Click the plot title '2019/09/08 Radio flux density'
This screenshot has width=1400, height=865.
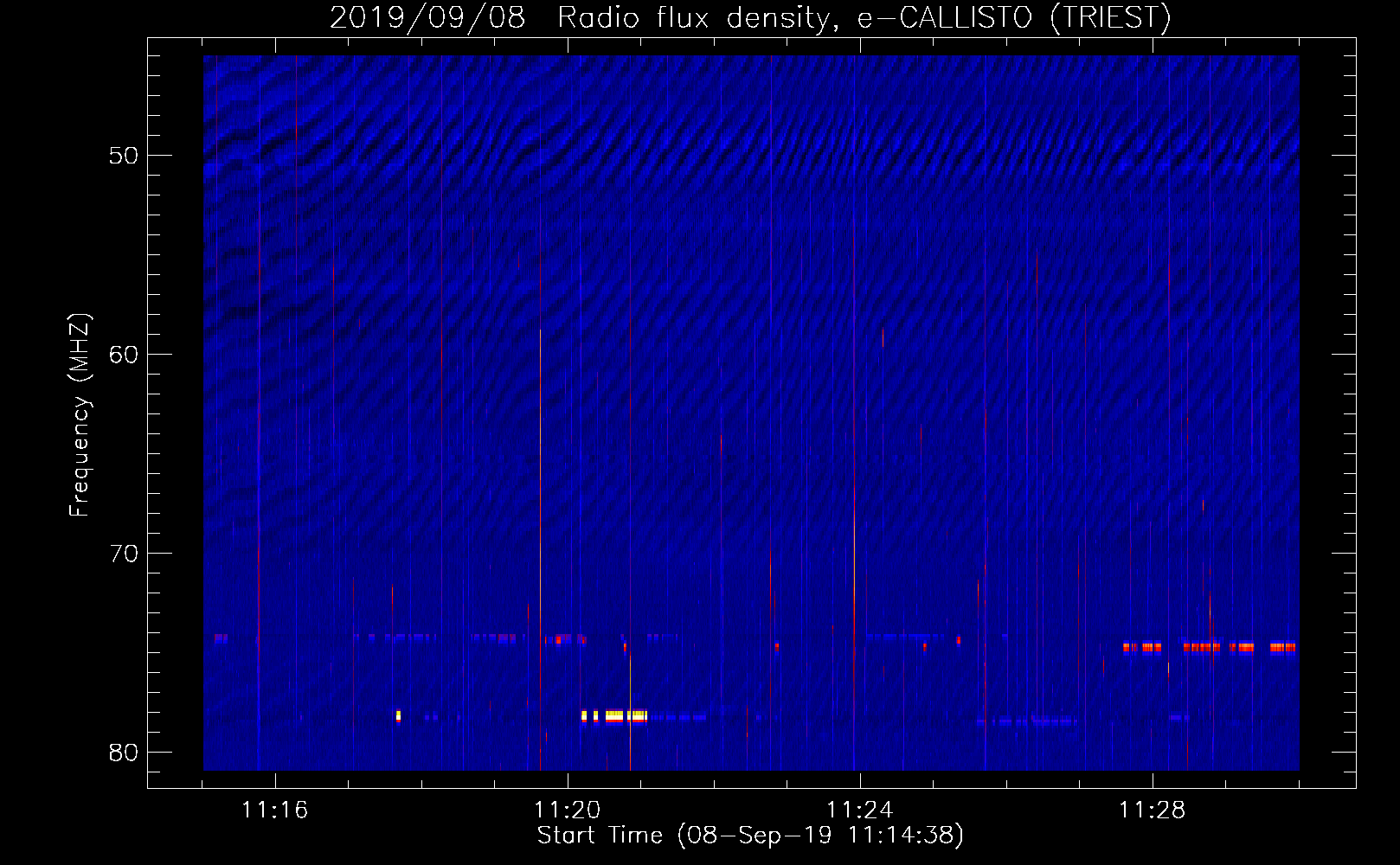click(578, 17)
